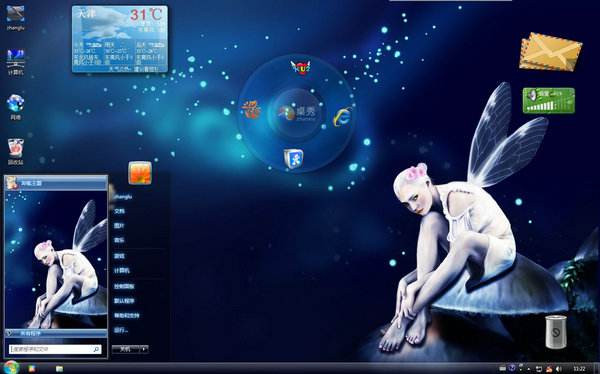Click the blue shield icon in circular dock
Image resolution: width=600 pixels, height=374 pixels.
293,159
